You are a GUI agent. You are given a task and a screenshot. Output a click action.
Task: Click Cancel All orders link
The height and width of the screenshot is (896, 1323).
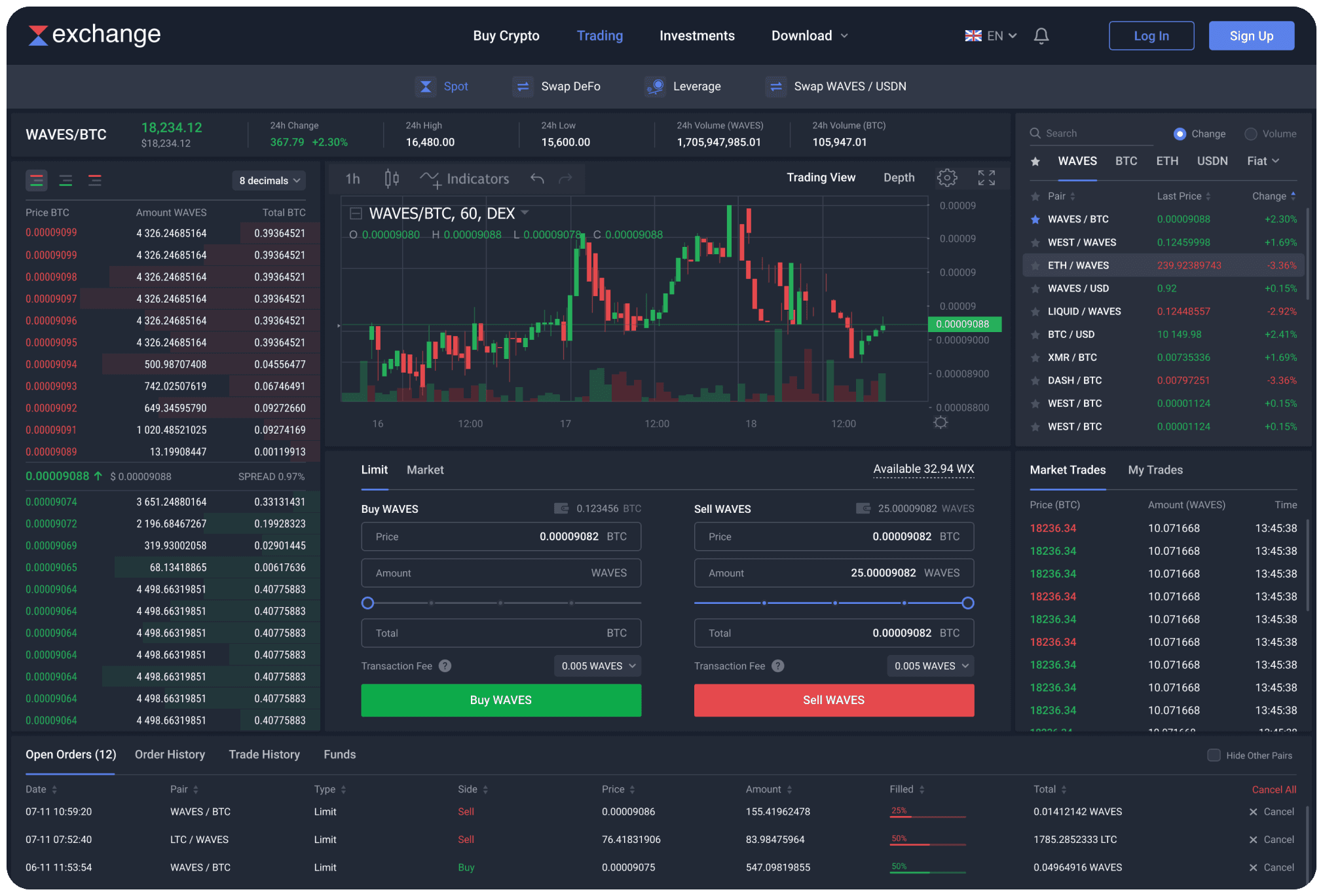(x=1273, y=789)
